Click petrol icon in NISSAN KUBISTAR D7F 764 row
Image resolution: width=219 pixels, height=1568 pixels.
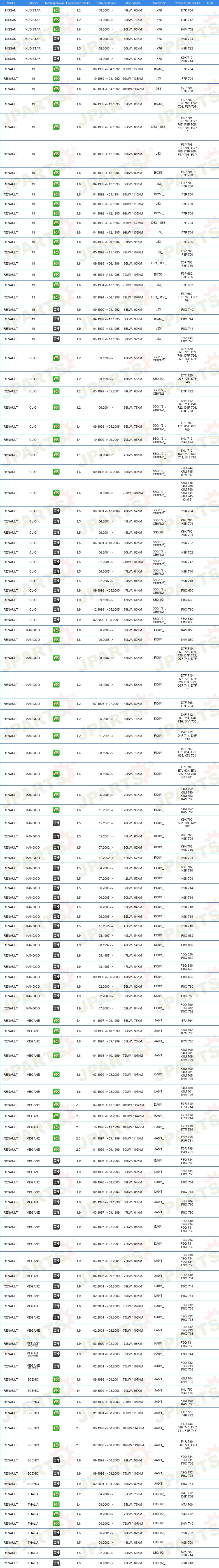tap(56, 10)
